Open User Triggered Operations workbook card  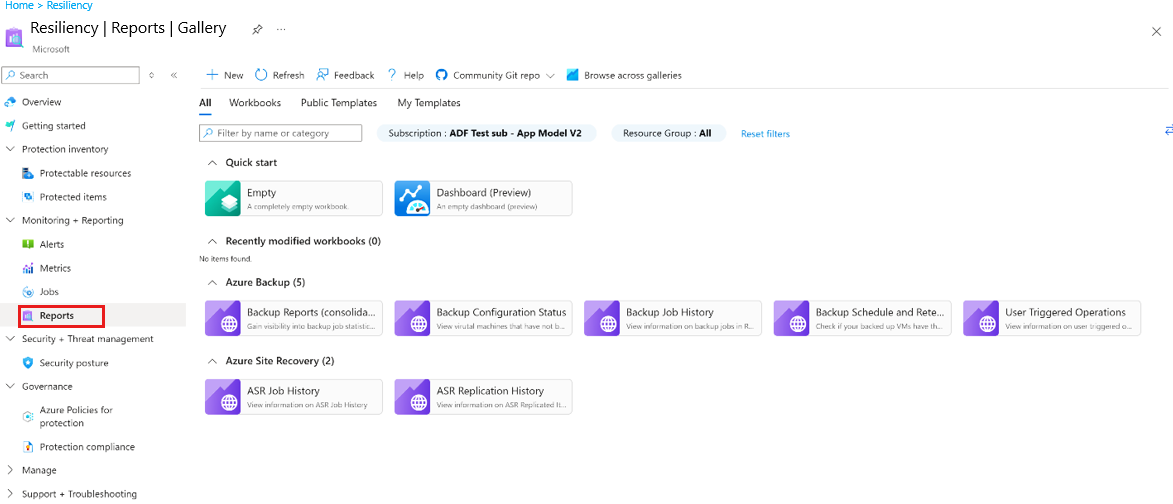coord(1053,318)
